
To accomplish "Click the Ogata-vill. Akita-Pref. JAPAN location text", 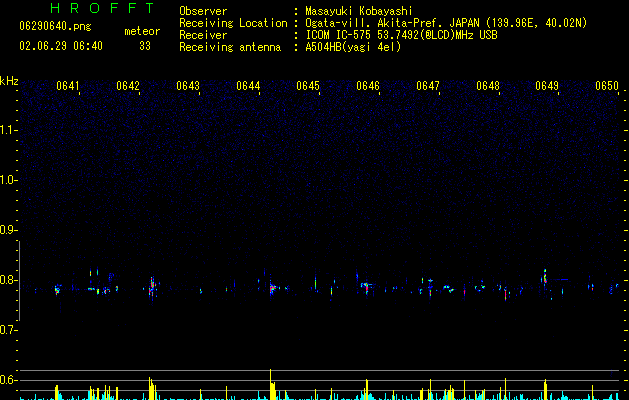I will [446, 23].
